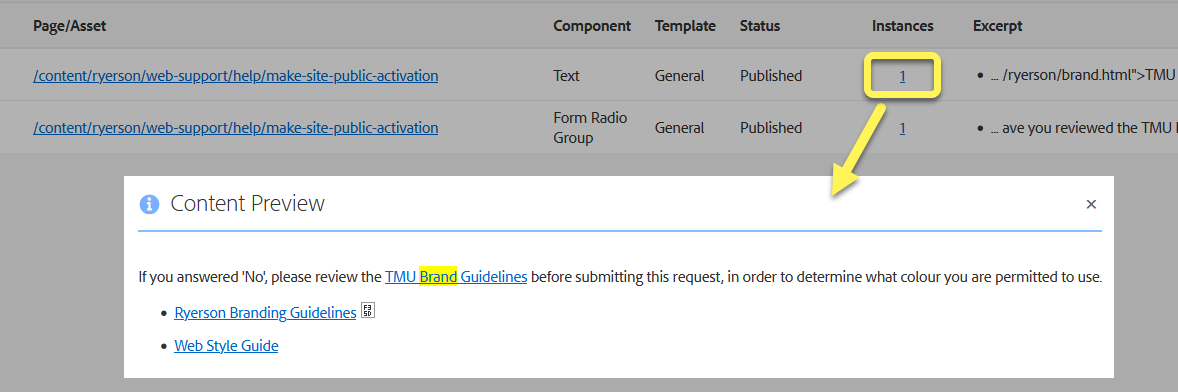Open the page path link in the Form Radio Group row
Screen dimensions: 1178x392
click(236, 128)
